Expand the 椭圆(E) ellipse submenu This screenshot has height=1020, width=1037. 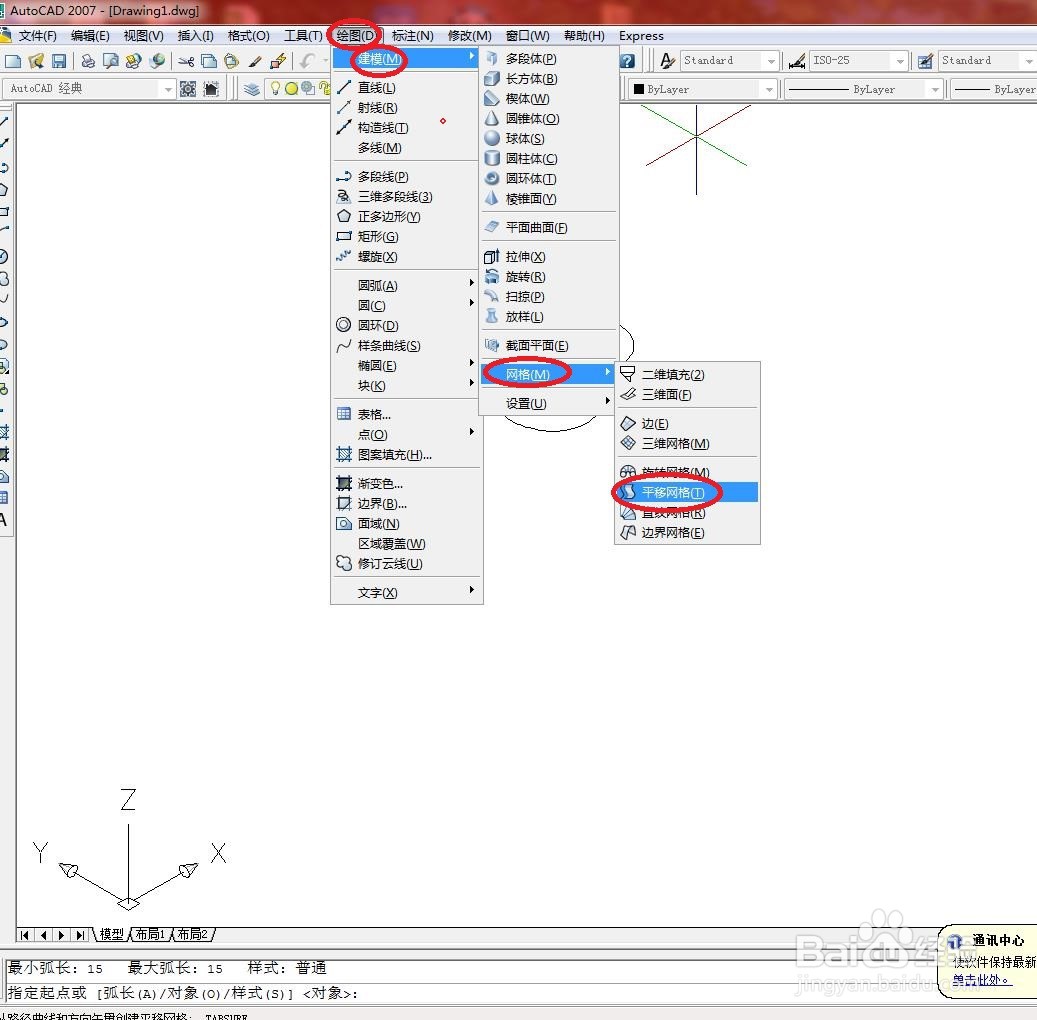click(406, 366)
